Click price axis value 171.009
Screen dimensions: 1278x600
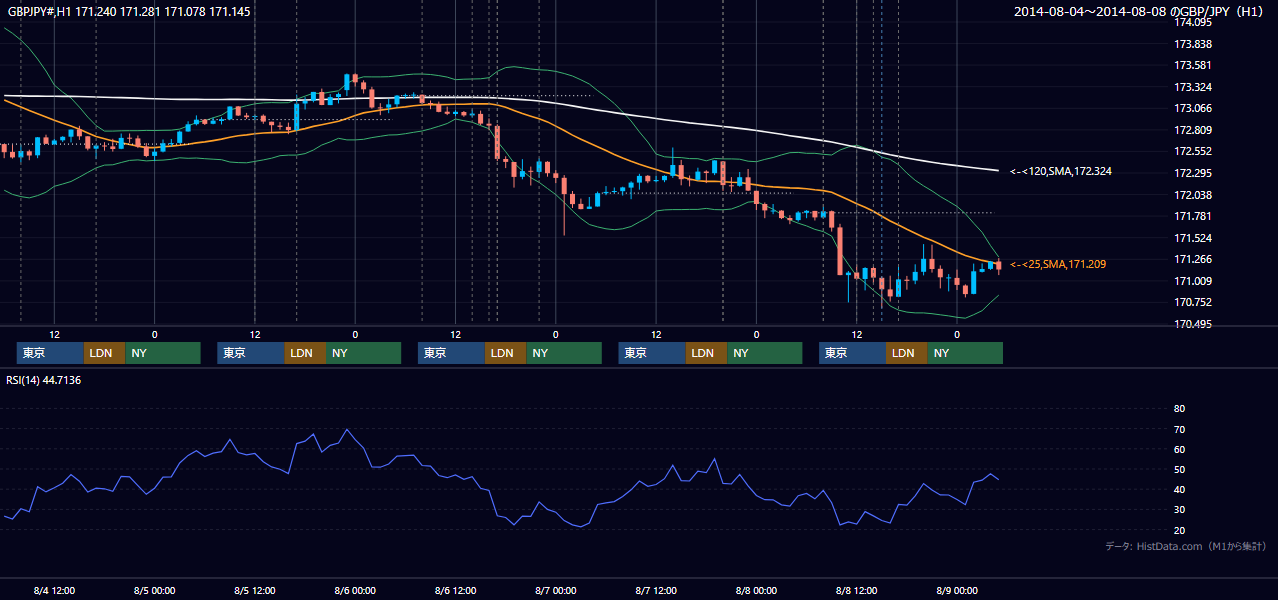pos(1192,281)
